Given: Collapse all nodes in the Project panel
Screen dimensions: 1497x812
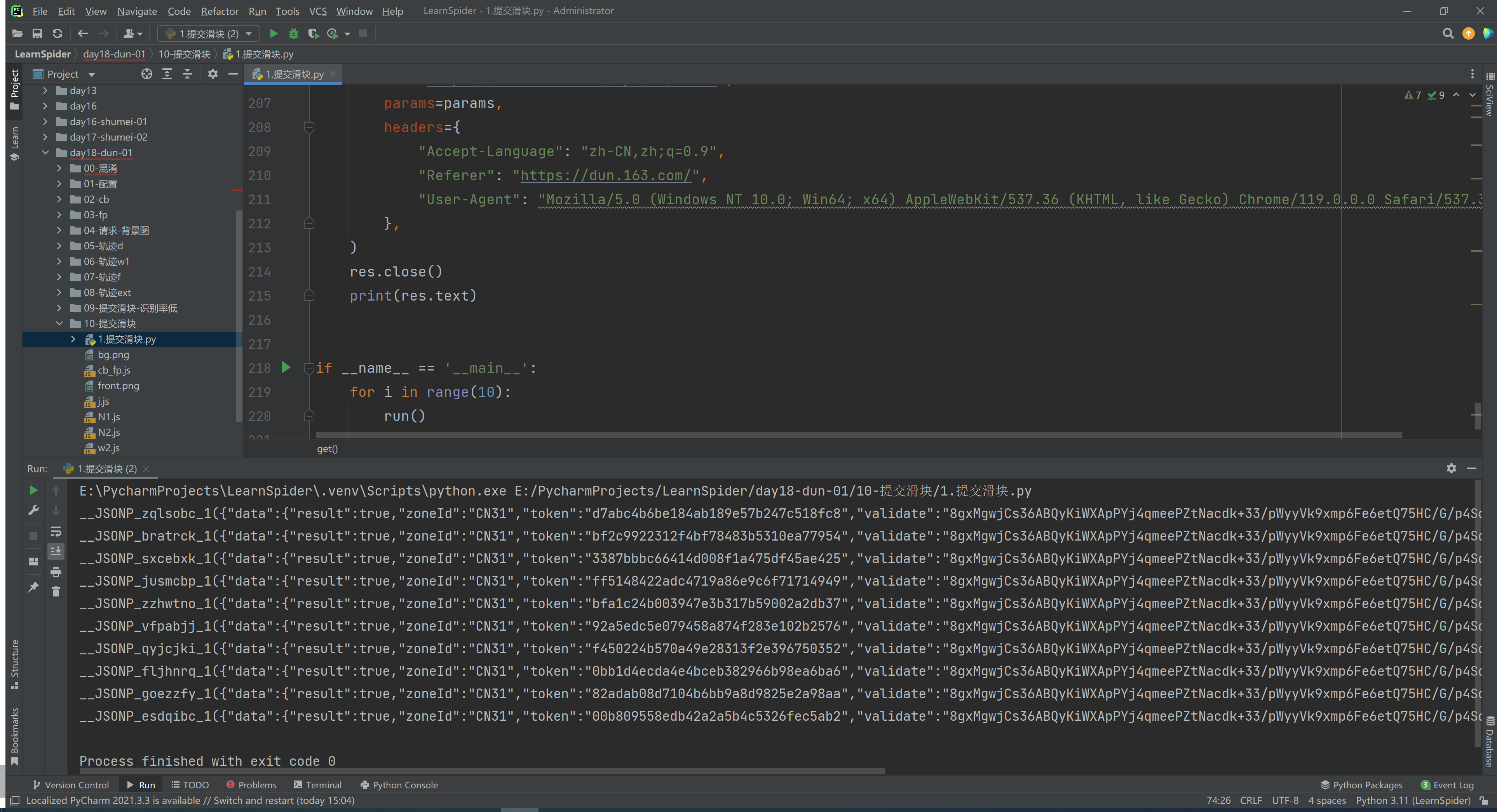Looking at the screenshot, I should point(187,74).
